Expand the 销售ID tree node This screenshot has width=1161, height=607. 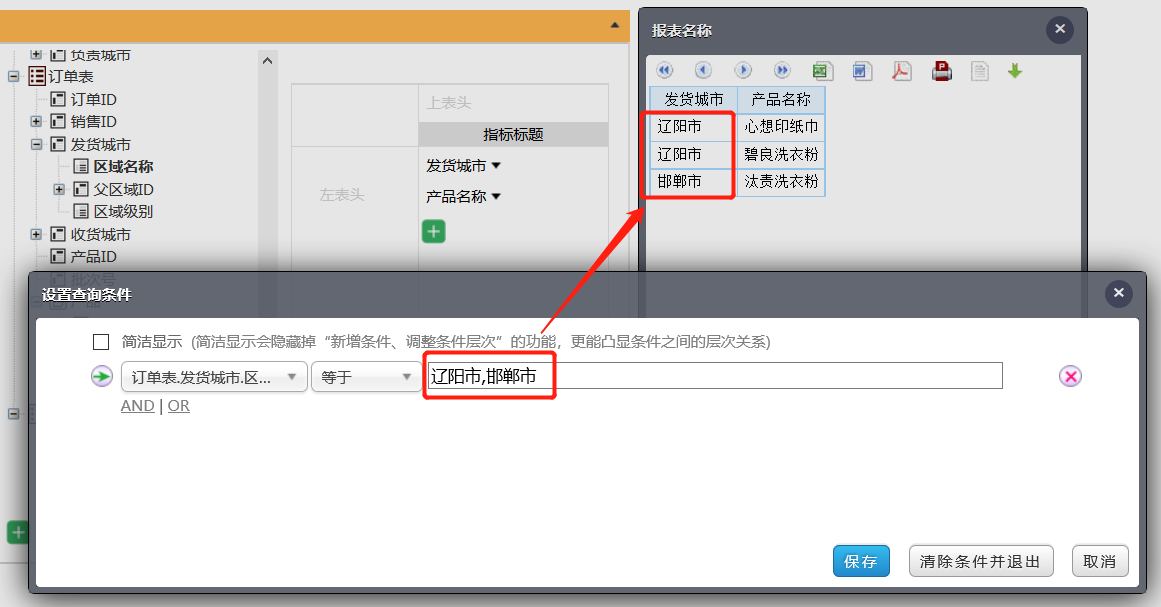pyautogui.click(x=36, y=121)
